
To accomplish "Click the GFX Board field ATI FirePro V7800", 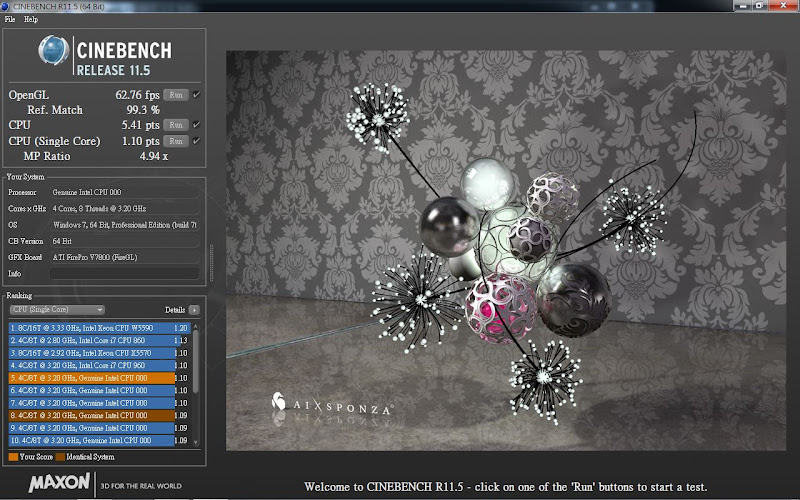I will (x=124, y=258).
